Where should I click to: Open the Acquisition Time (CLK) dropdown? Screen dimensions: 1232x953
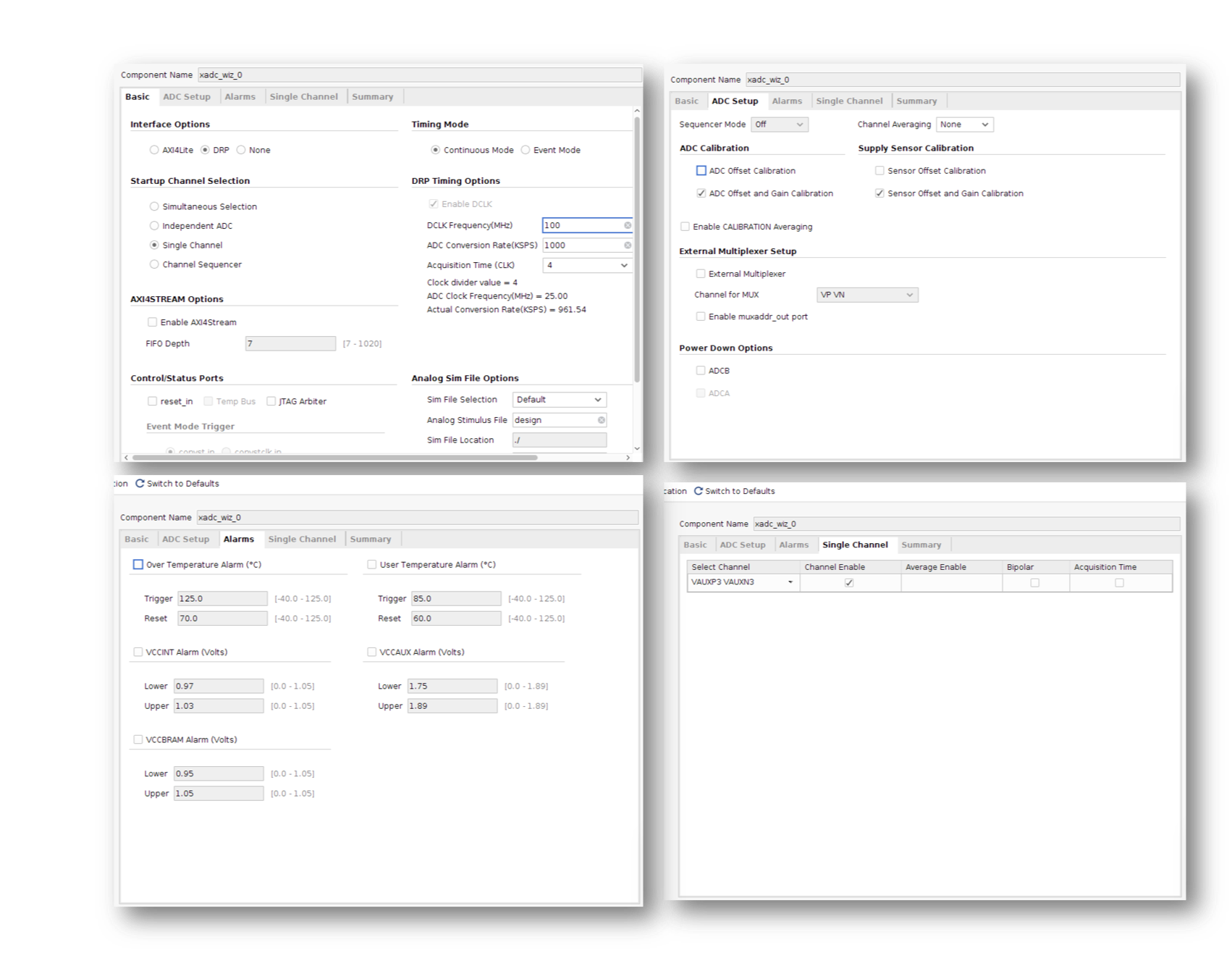click(x=586, y=266)
